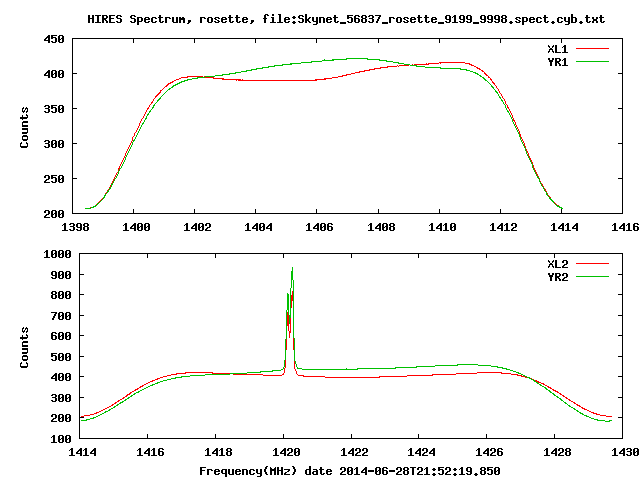640x480 pixels.
Task: Click the 1420 frequency tick label
Action: [x=286, y=452]
